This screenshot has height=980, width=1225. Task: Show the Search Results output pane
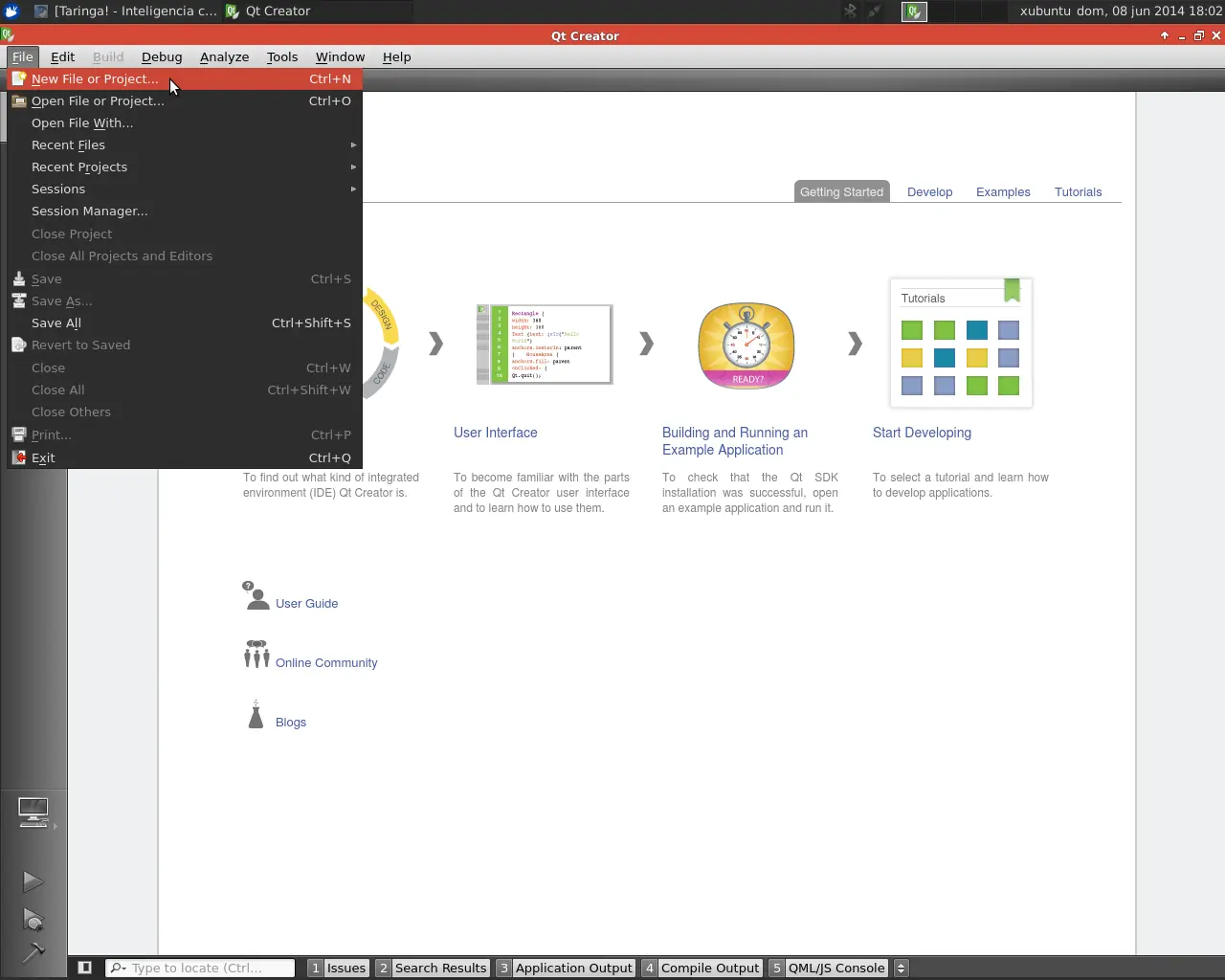432,968
